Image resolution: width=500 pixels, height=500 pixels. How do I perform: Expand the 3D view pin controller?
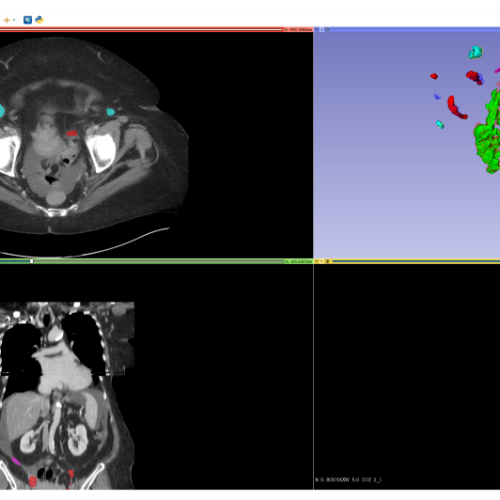pyautogui.click(x=317, y=29)
